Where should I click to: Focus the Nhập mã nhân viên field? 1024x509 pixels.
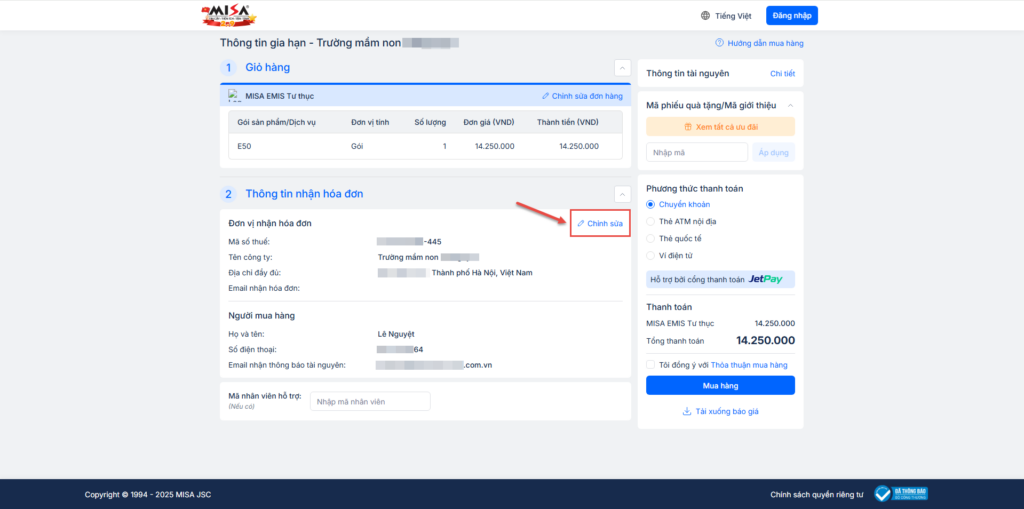(370, 401)
